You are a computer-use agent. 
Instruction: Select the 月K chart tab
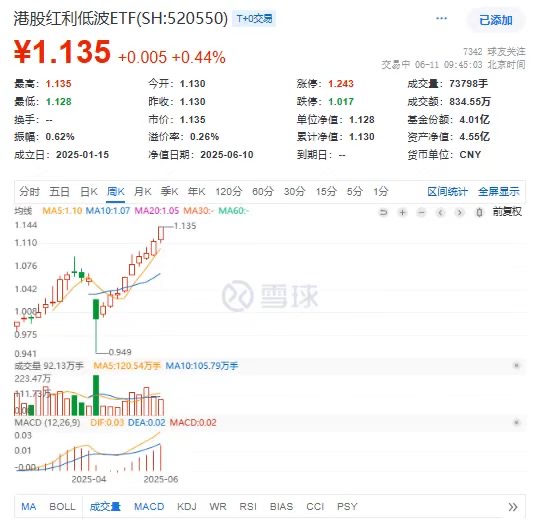pyautogui.click(x=143, y=191)
